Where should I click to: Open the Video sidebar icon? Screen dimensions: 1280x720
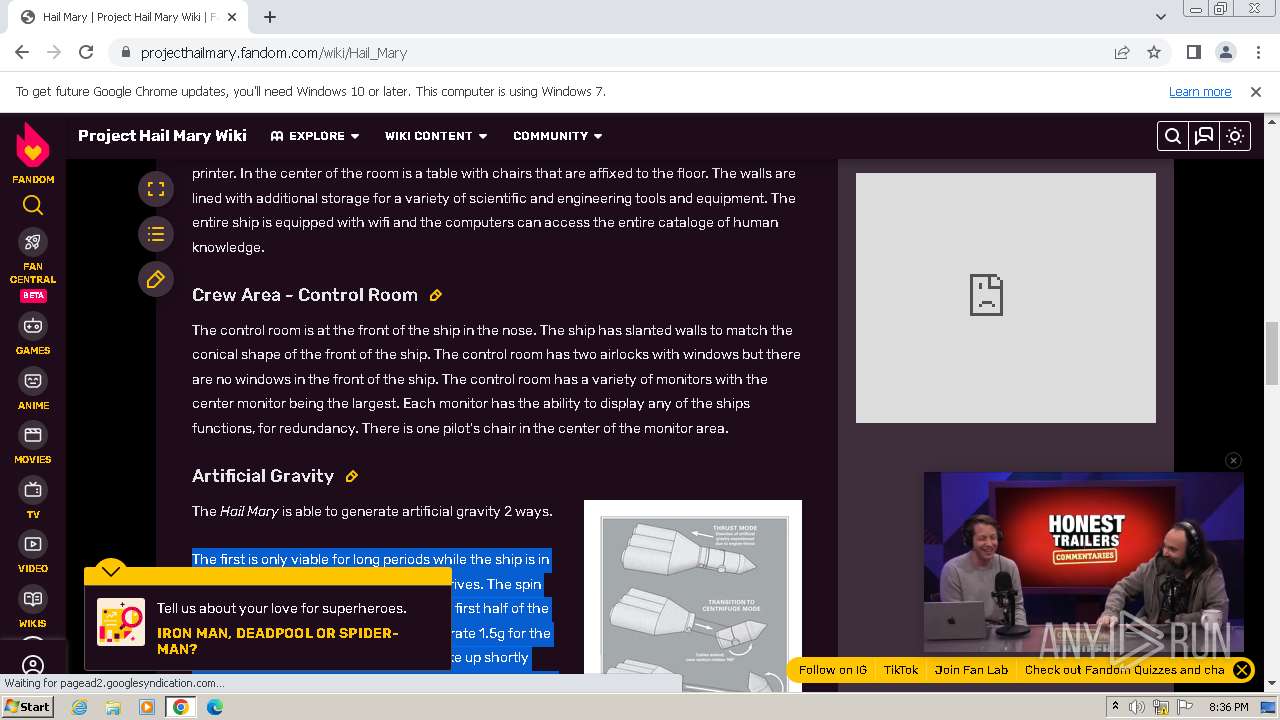click(x=33, y=544)
